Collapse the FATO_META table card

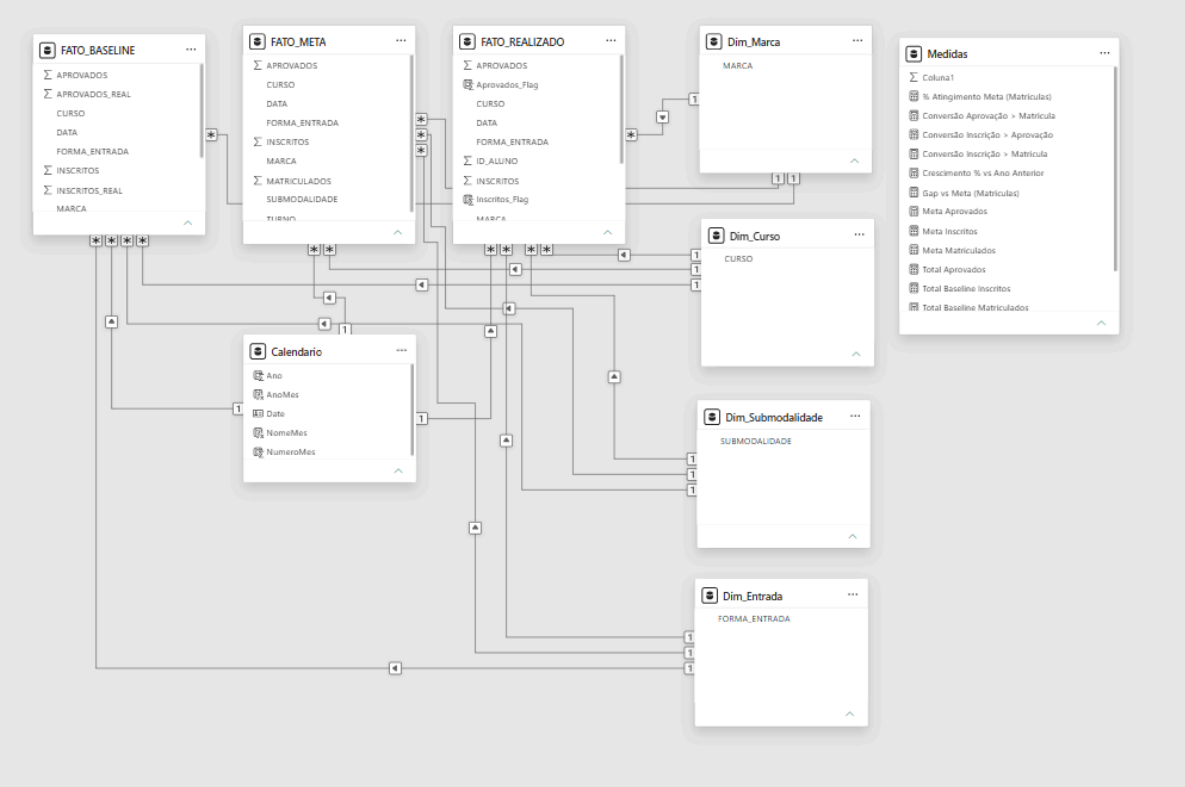398,232
